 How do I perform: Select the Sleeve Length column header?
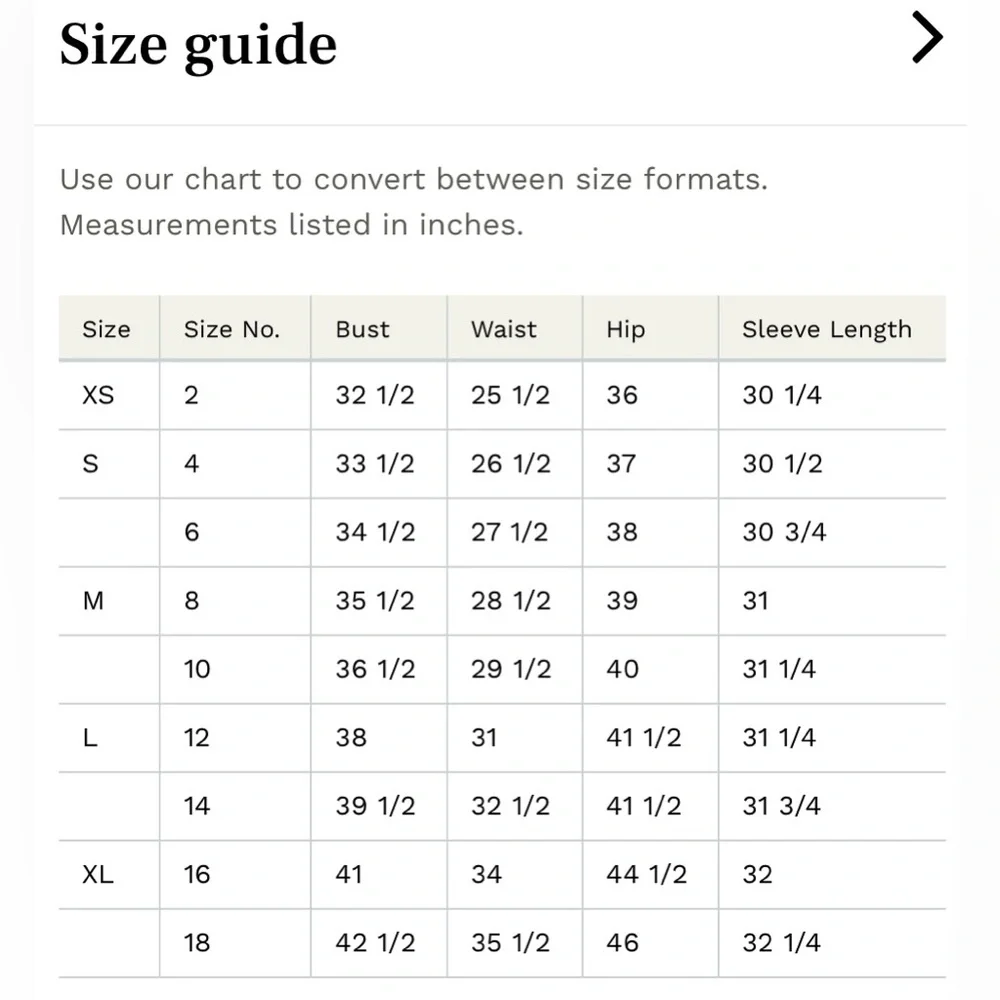[826, 330]
